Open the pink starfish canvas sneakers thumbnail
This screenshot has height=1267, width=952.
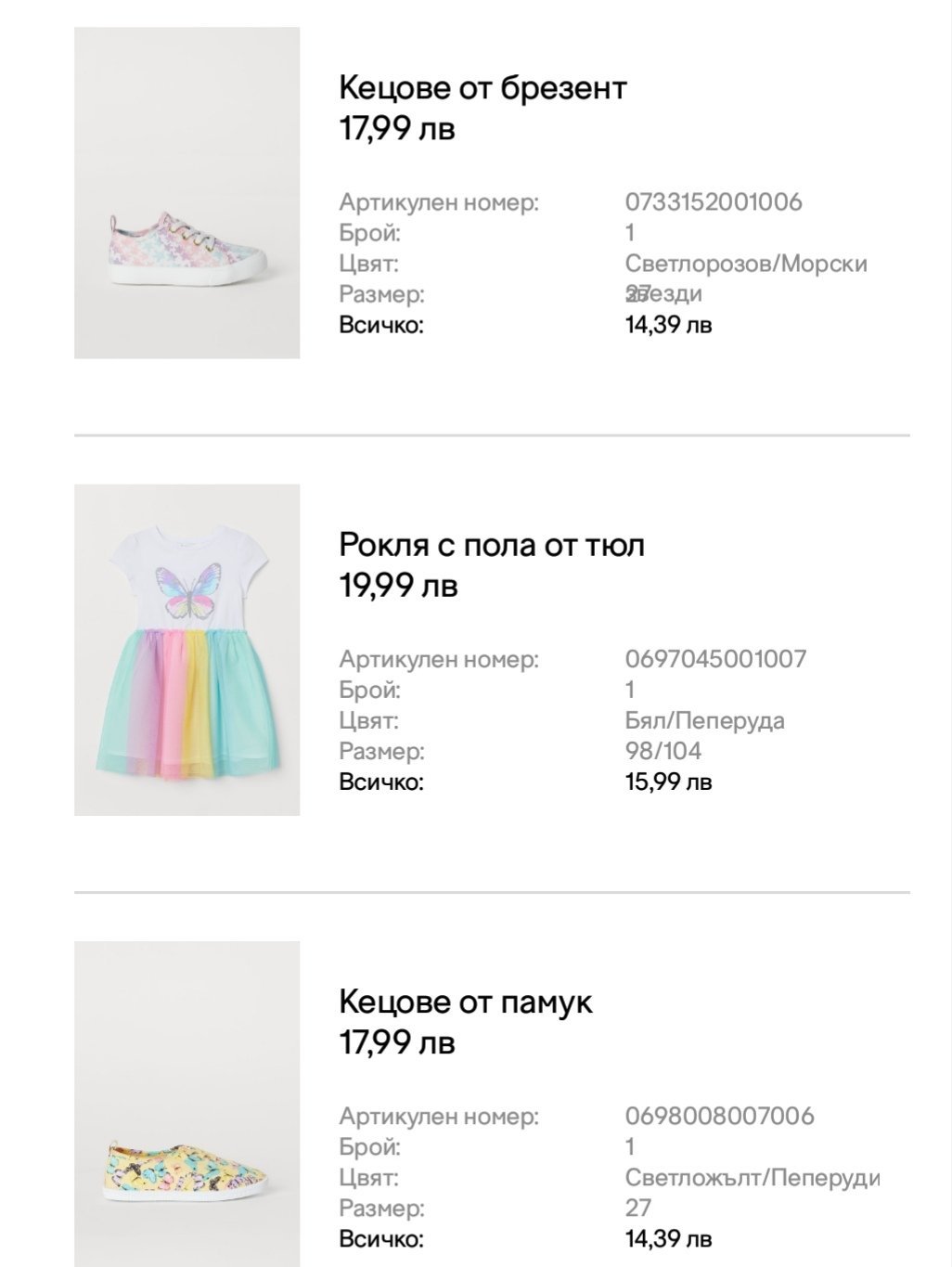click(187, 193)
